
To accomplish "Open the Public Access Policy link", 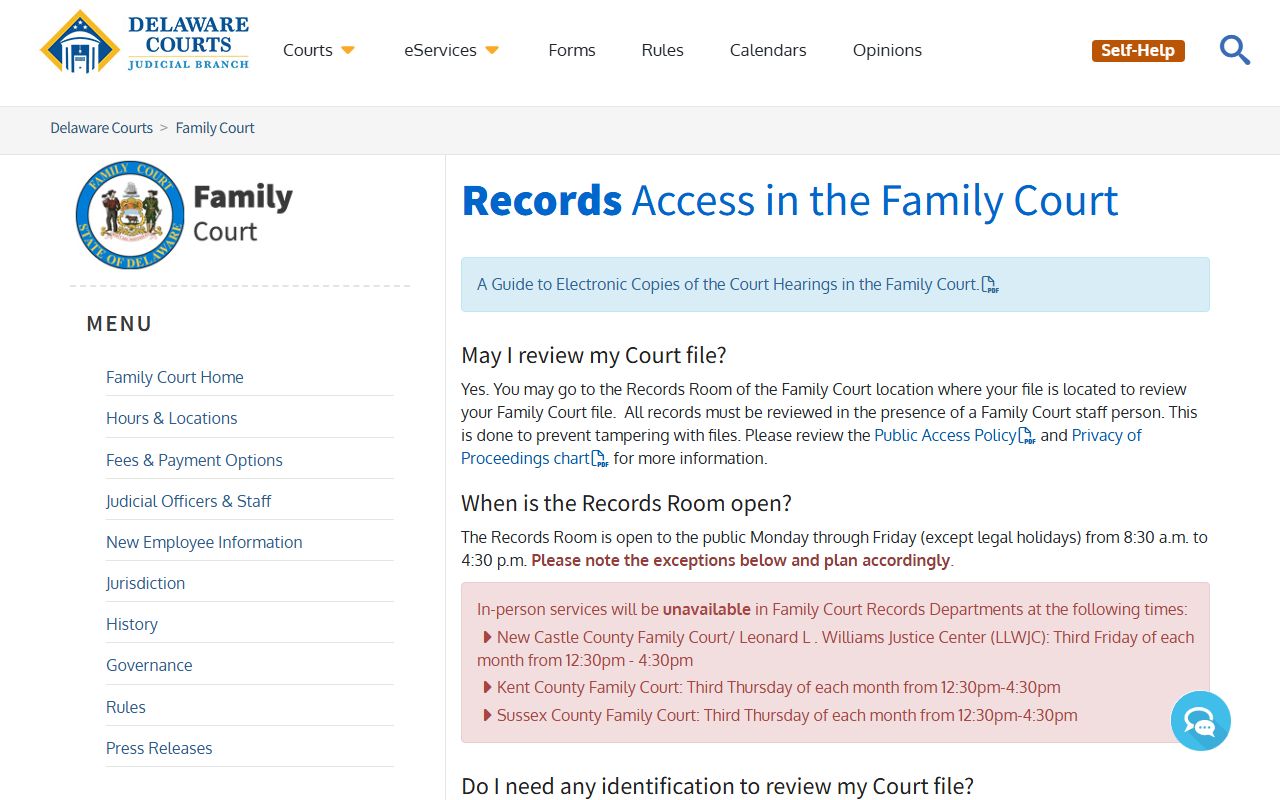I will point(945,435).
